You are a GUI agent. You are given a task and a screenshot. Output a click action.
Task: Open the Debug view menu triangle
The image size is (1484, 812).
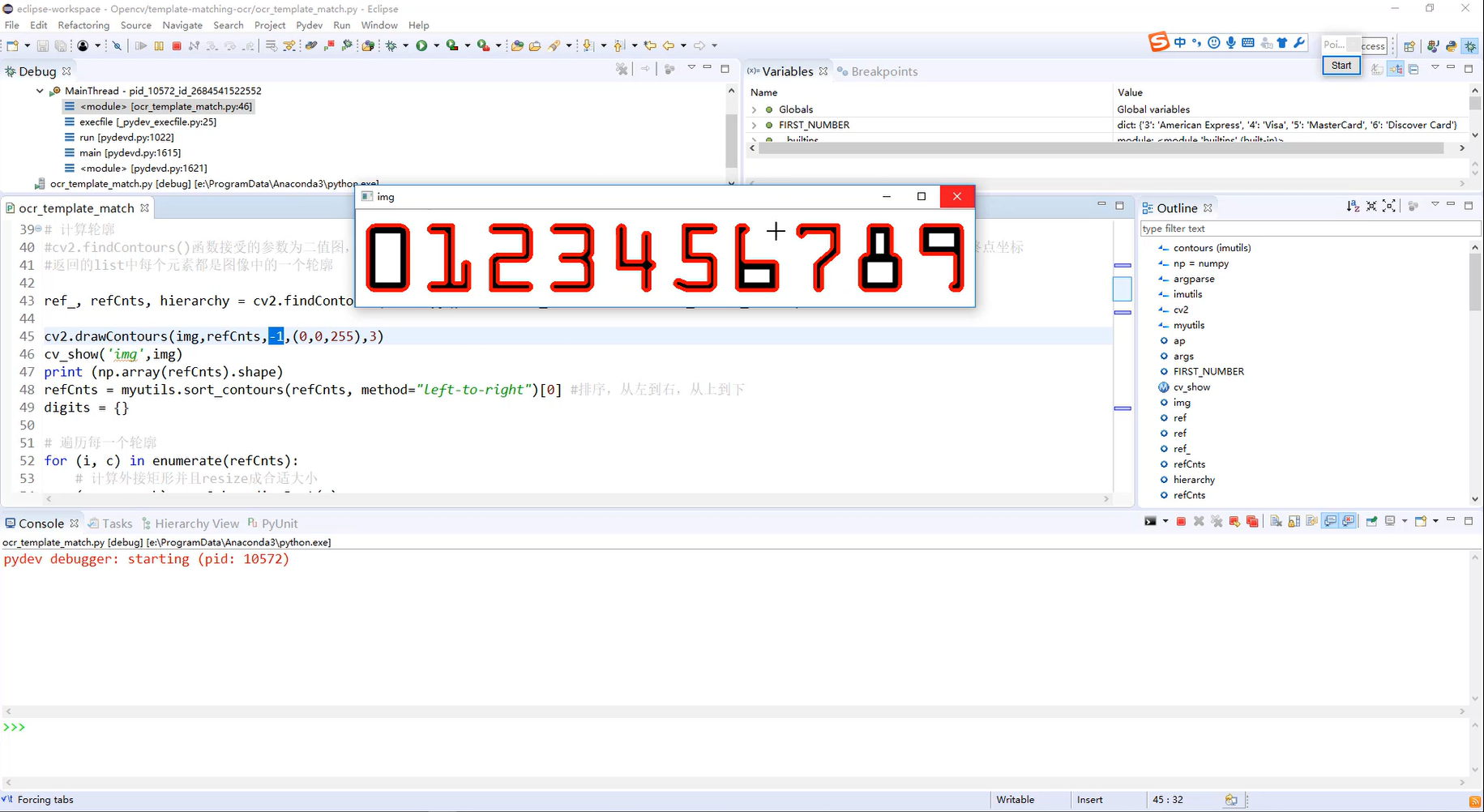tap(691, 66)
